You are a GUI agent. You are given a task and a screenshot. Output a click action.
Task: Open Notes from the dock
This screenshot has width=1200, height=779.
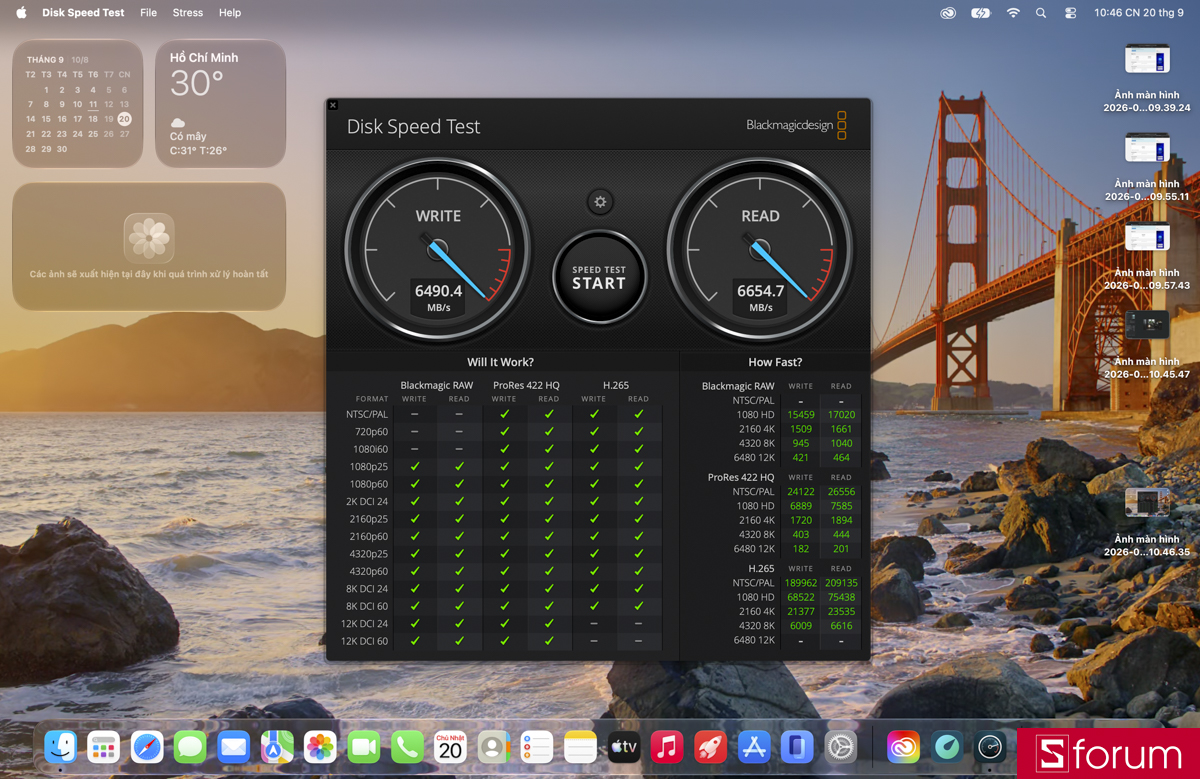point(580,747)
